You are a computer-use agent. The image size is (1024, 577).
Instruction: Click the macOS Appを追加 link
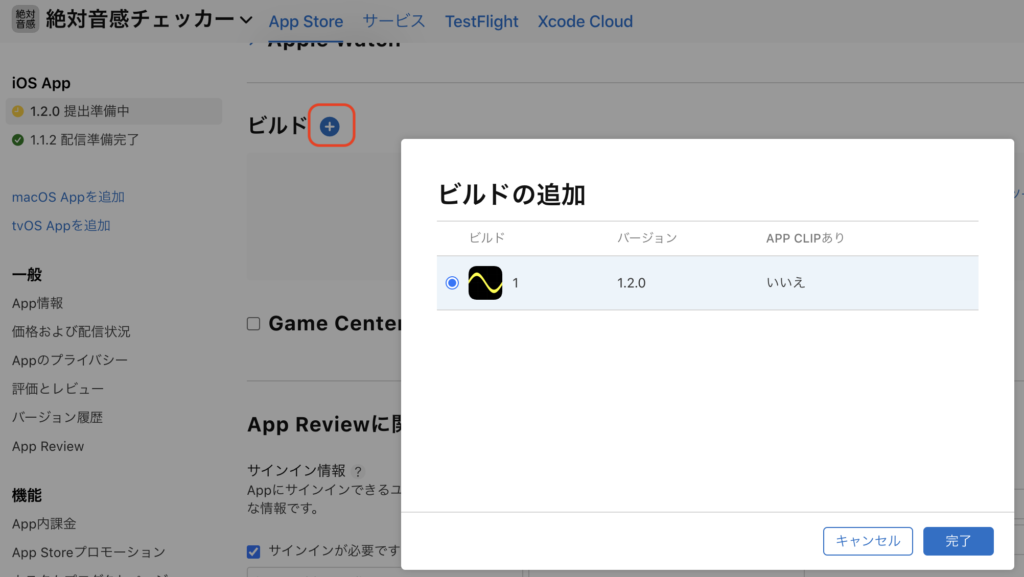pyautogui.click(x=68, y=197)
